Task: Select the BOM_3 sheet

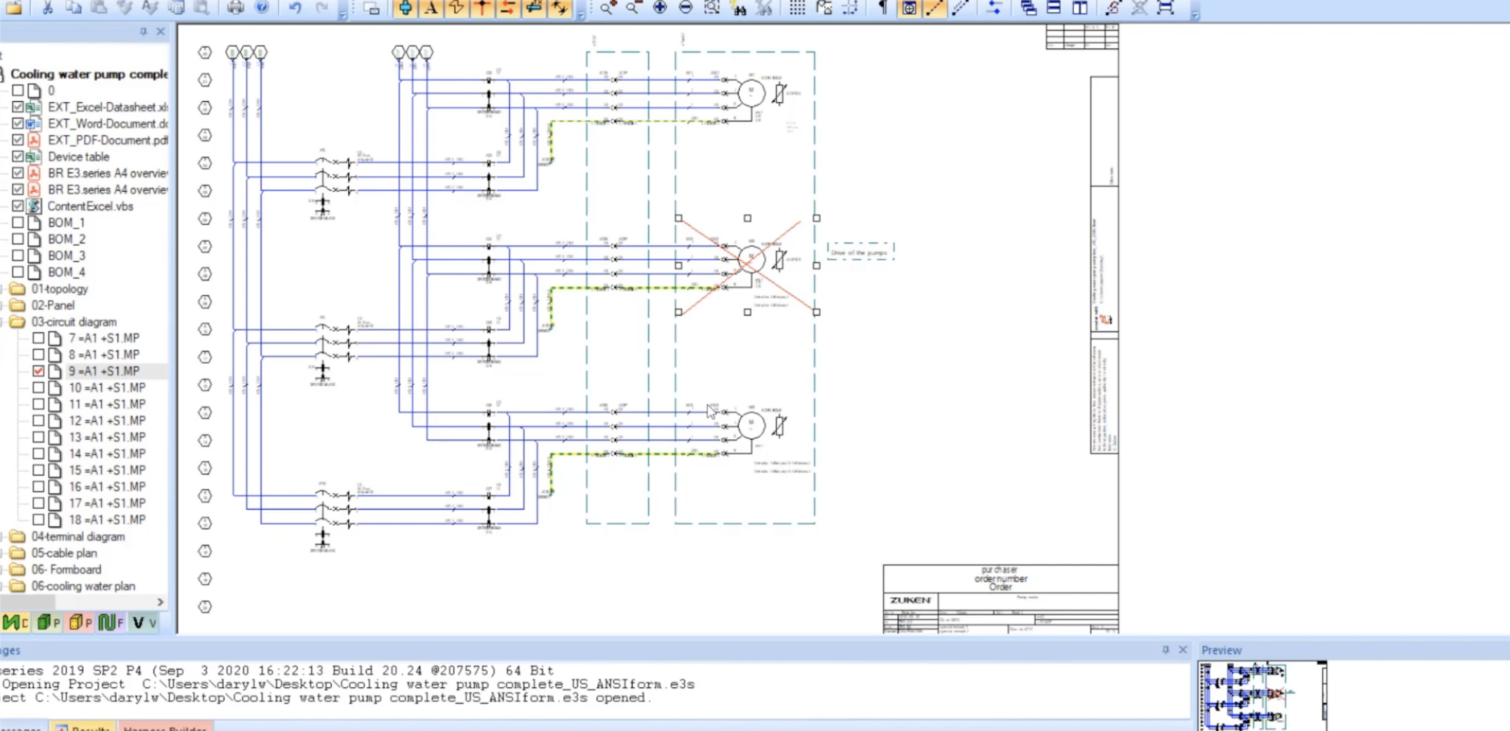Action: point(66,256)
